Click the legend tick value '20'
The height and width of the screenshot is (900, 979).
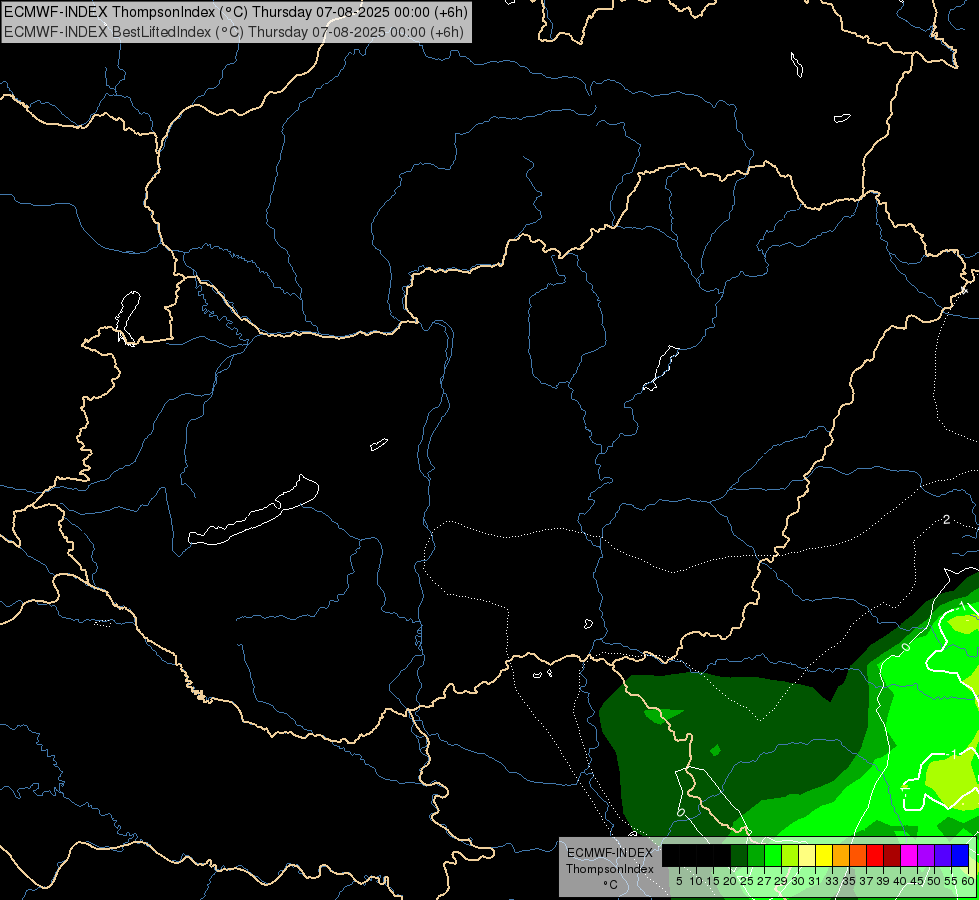(x=730, y=881)
